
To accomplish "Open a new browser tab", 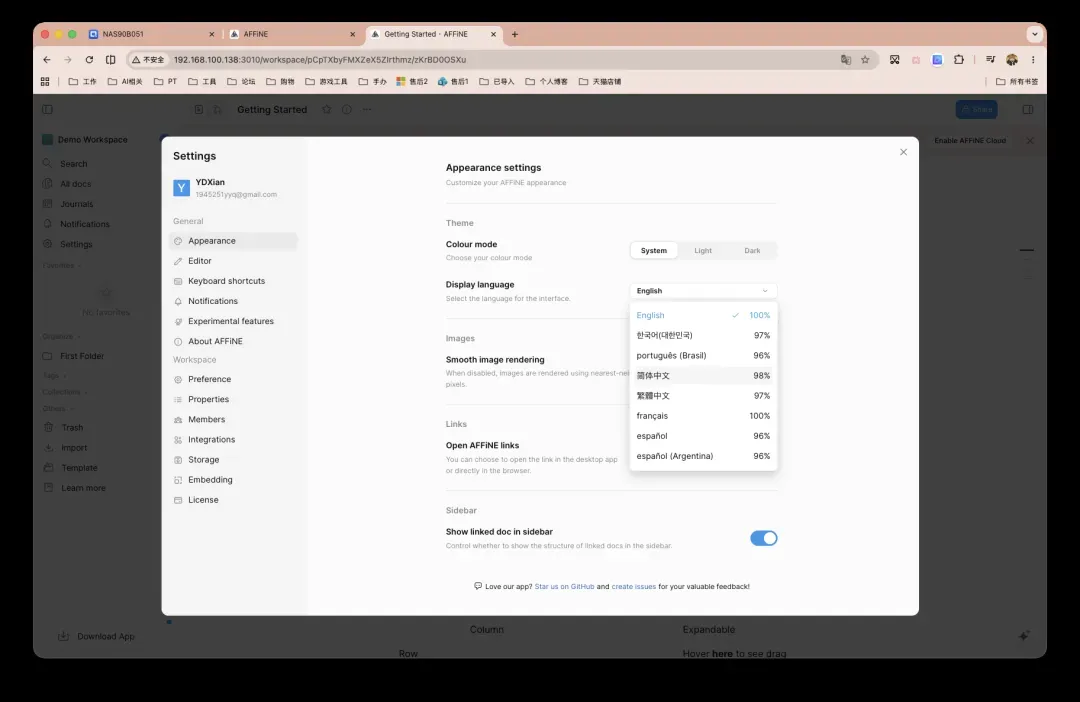I will [515, 34].
